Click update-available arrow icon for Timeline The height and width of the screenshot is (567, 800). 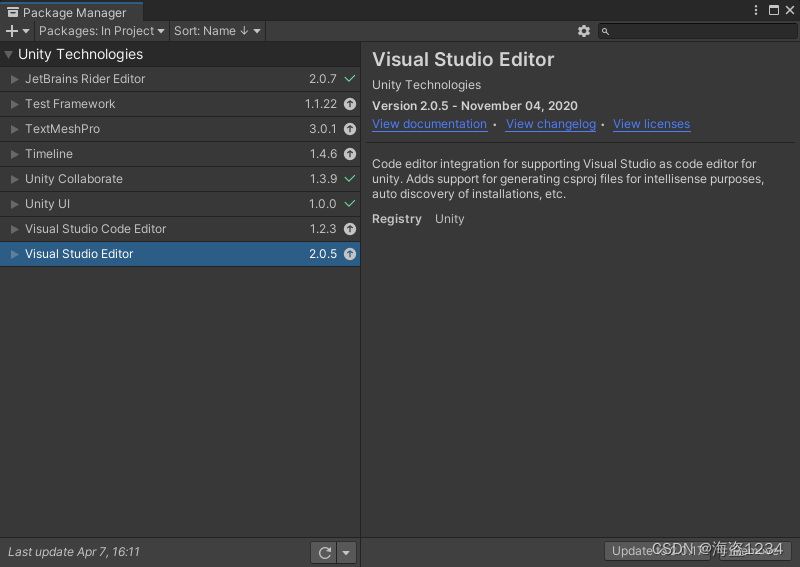click(x=350, y=154)
